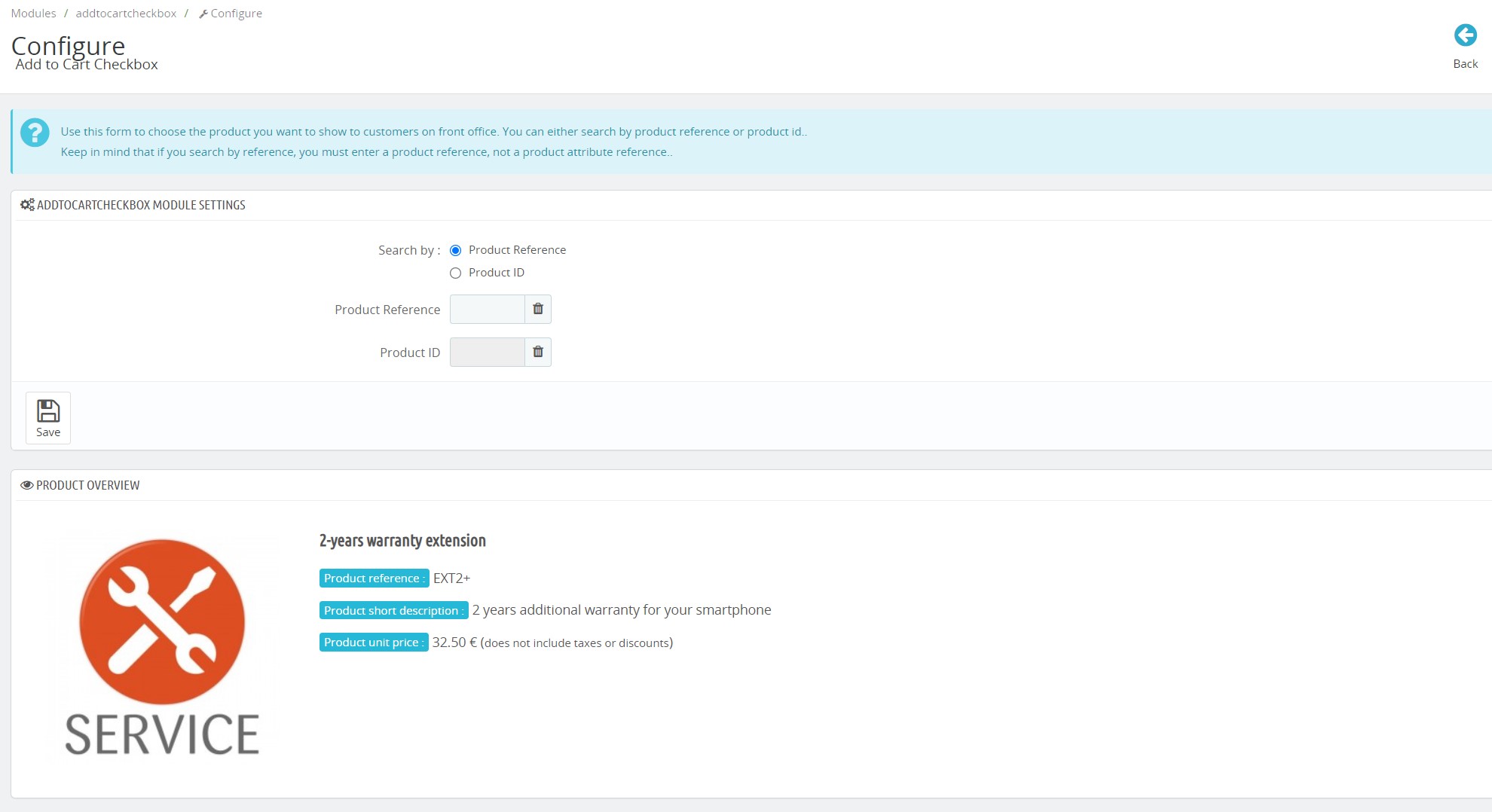Select the Product Reference radio button
Viewport: 1492px width, 812px height.
coord(455,250)
